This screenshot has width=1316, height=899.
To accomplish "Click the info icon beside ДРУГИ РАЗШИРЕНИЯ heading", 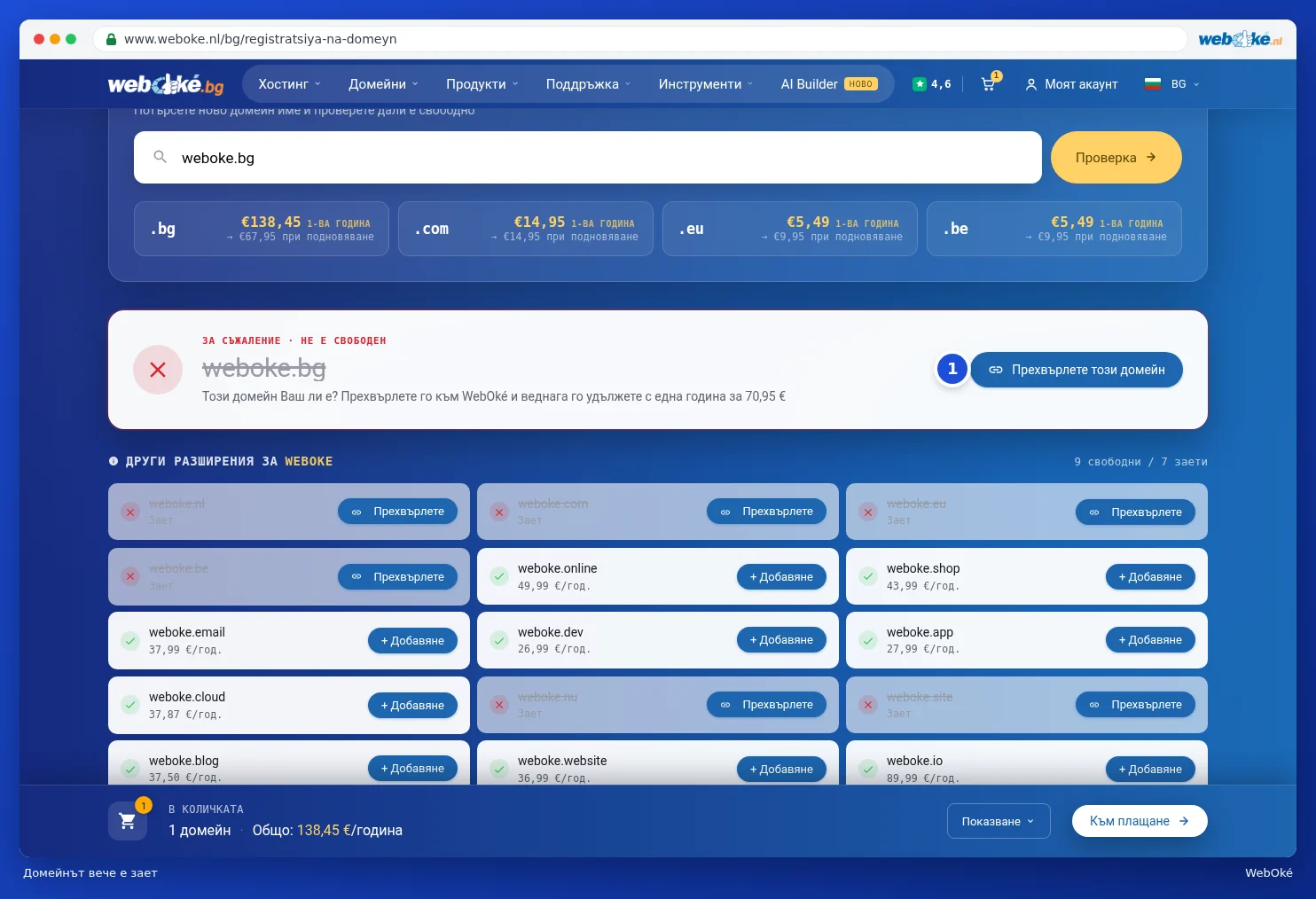I will (114, 461).
